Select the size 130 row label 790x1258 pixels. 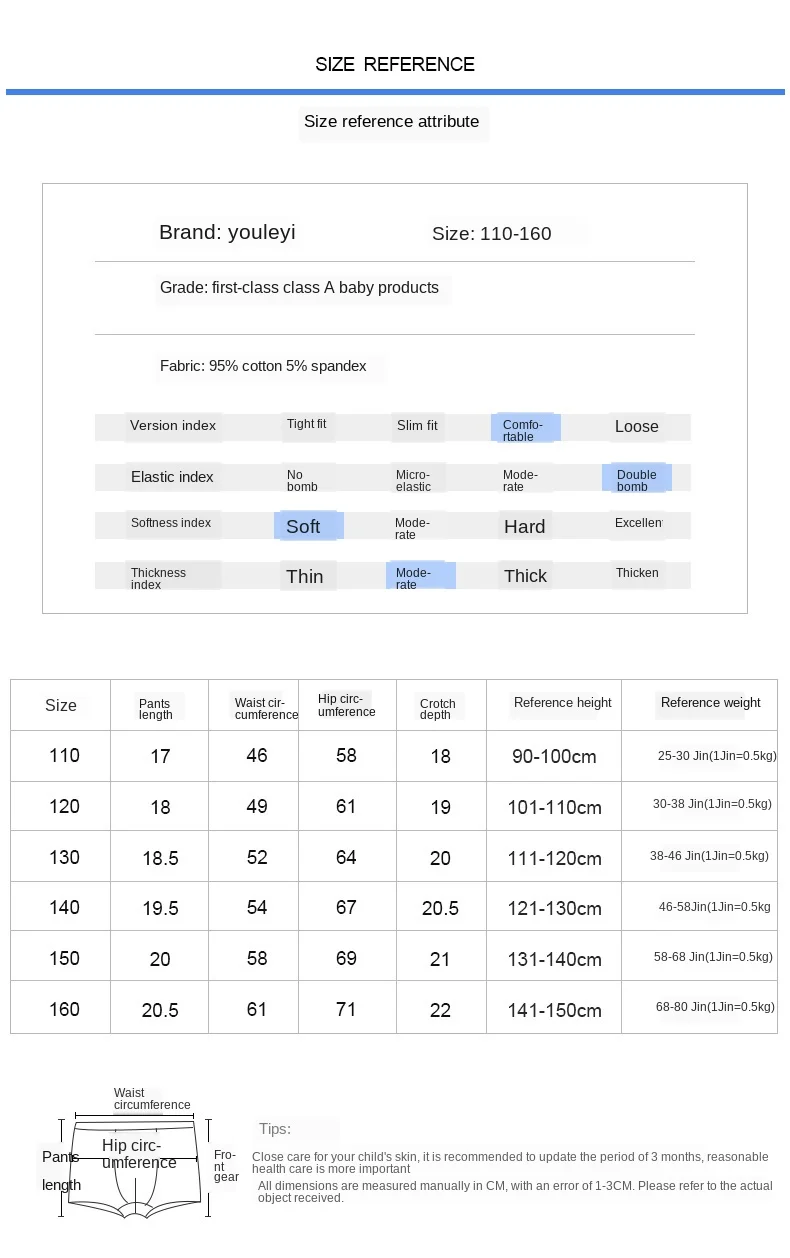(64, 857)
